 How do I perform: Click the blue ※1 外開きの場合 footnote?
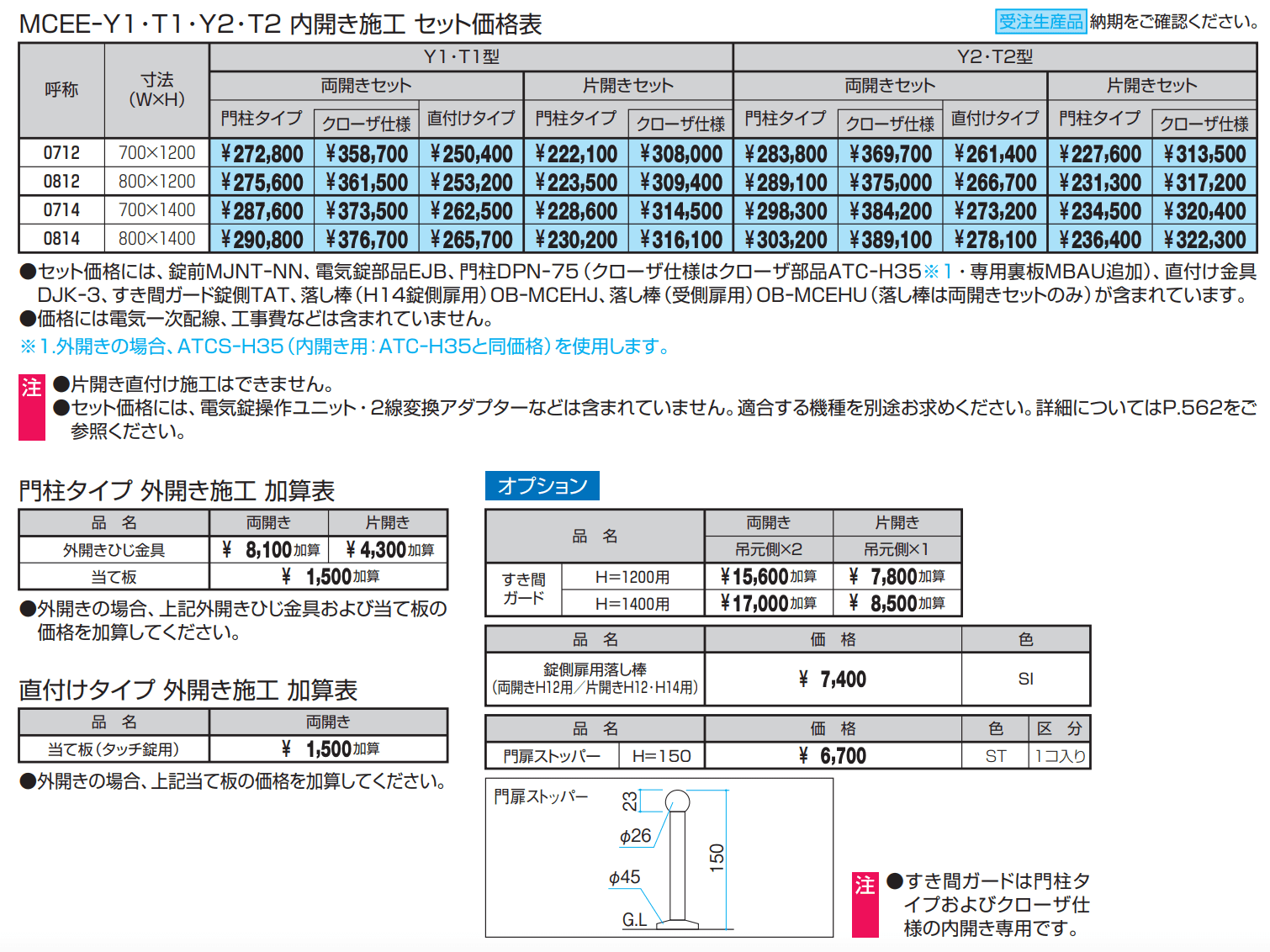click(x=346, y=346)
